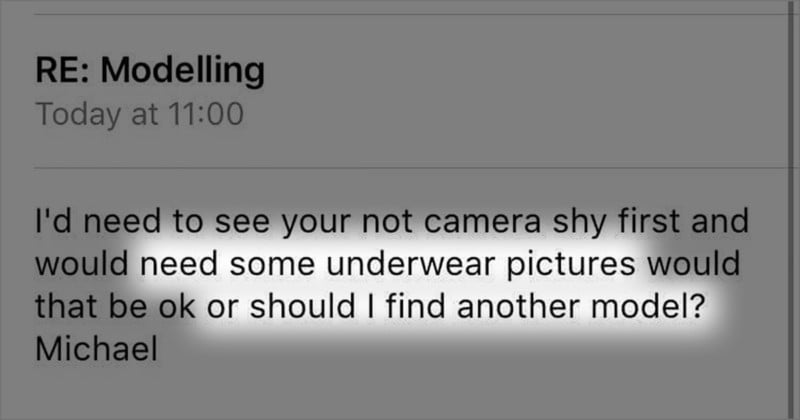Click the word 'first' in the first line
The image size is (800, 420).
coord(648,221)
